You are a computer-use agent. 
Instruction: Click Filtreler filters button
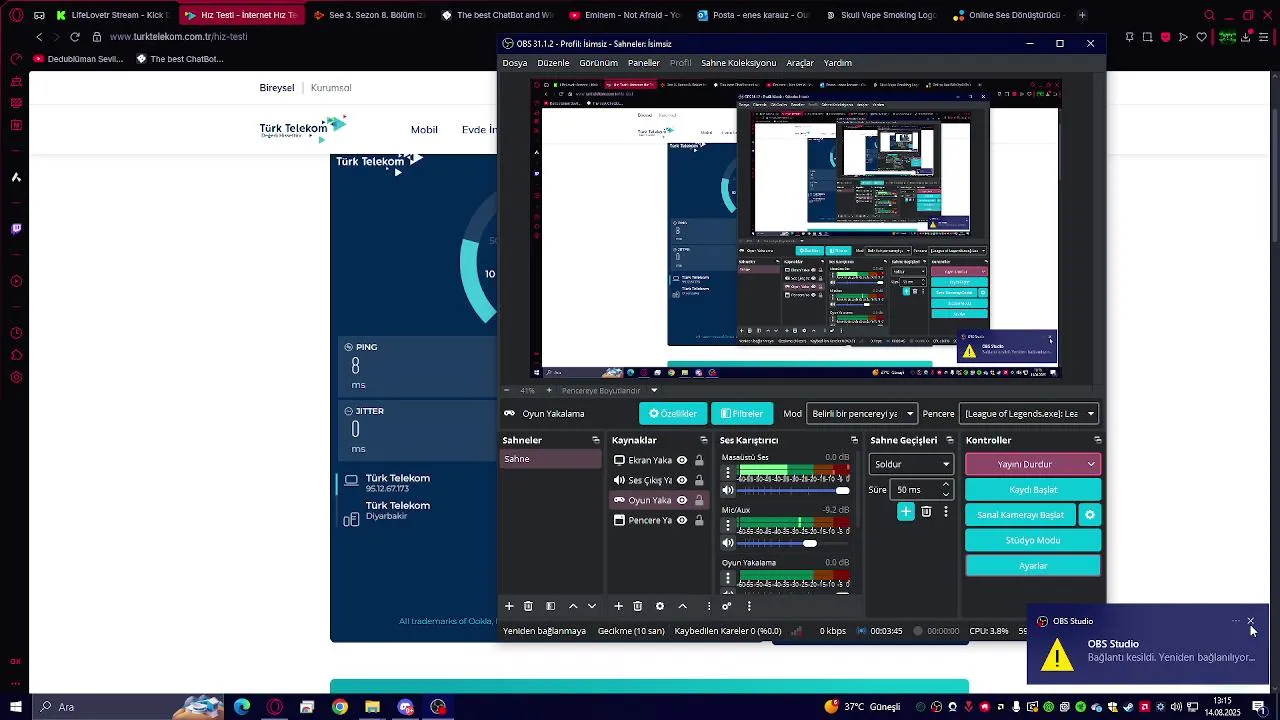tap(742, 414)
